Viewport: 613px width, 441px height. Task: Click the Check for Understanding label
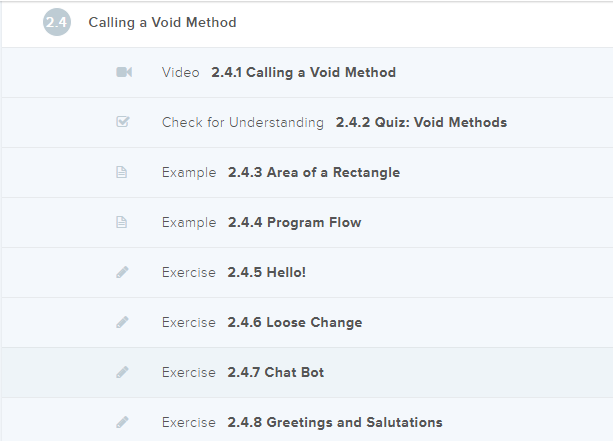coord(242,122)
